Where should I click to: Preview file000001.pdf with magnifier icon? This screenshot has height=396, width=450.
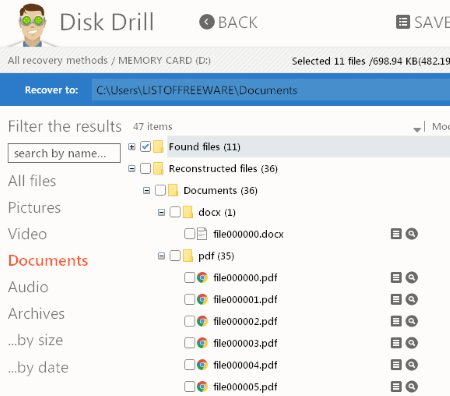point(412,299)
